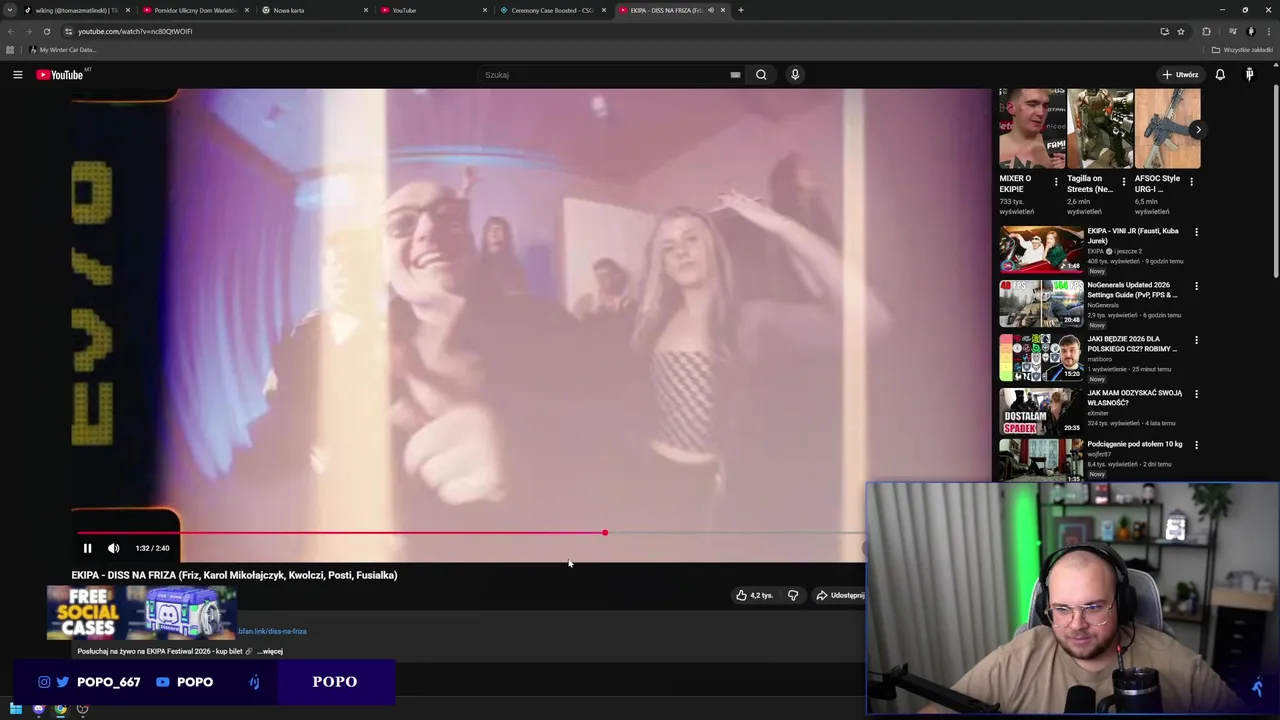Click the magnifier search button

[761, 75]
